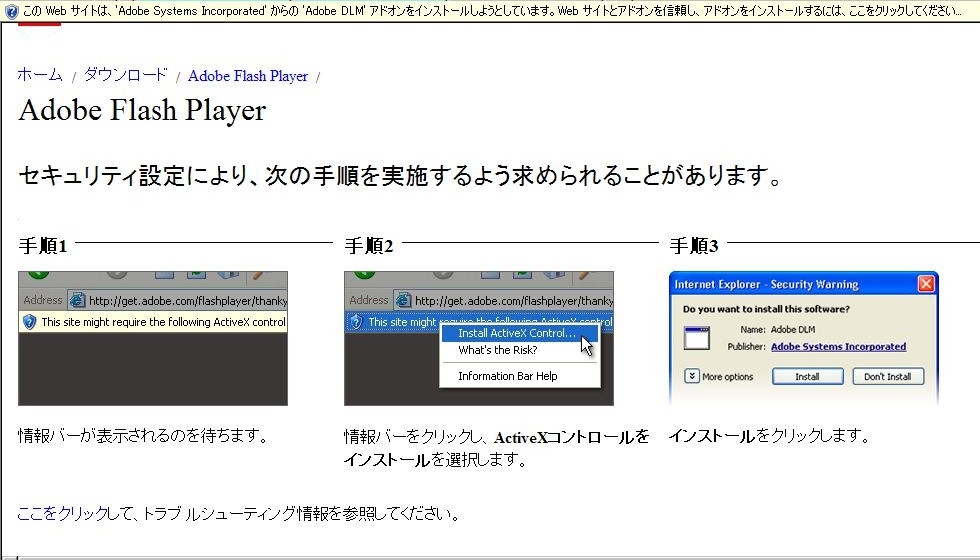
Task: Click the 手順1 information bar screenshot
Action: (x=153, y=338)
